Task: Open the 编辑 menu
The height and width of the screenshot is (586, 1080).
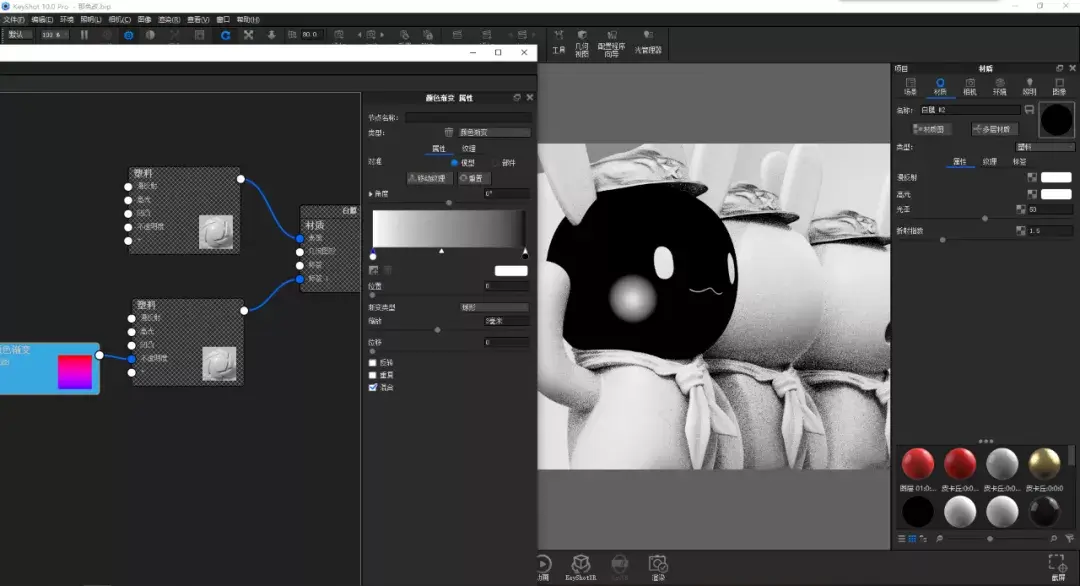Action: 42,20
